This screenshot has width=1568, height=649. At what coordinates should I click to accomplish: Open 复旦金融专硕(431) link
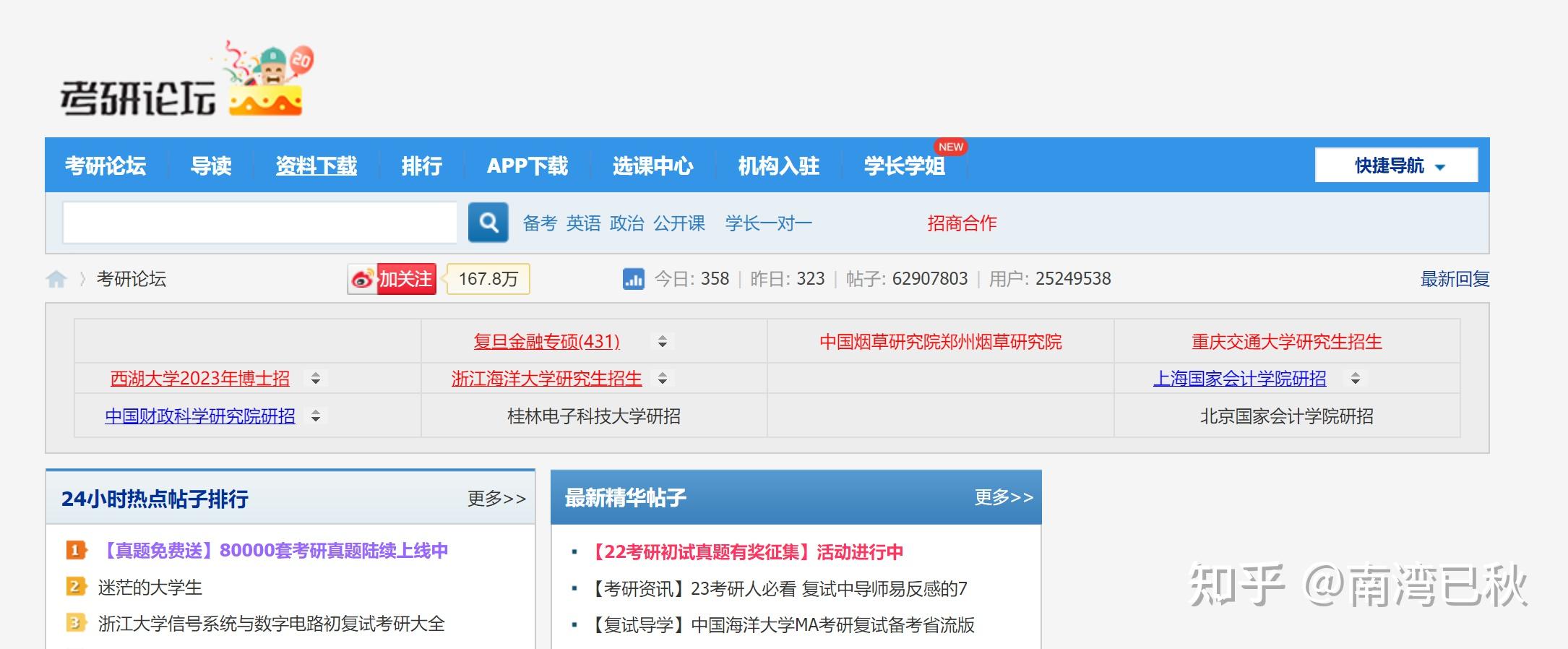coord(547,341)
